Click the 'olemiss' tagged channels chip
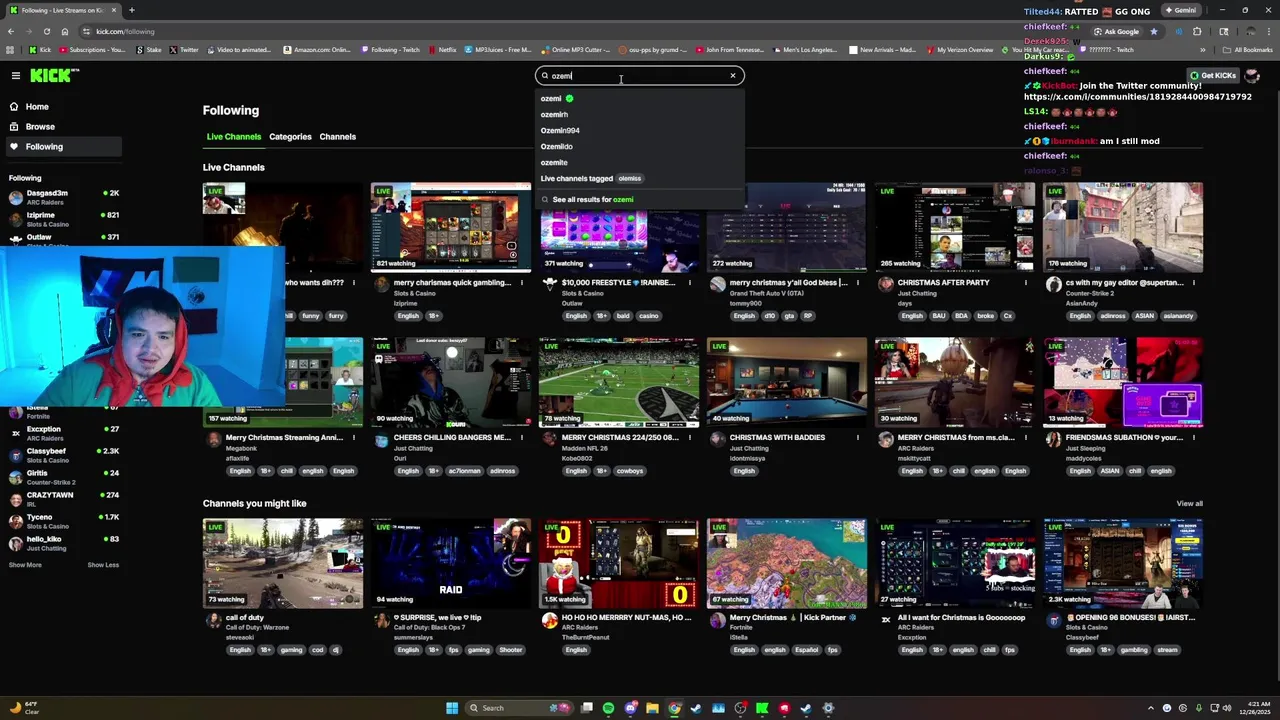 click(x=630, y=178)
